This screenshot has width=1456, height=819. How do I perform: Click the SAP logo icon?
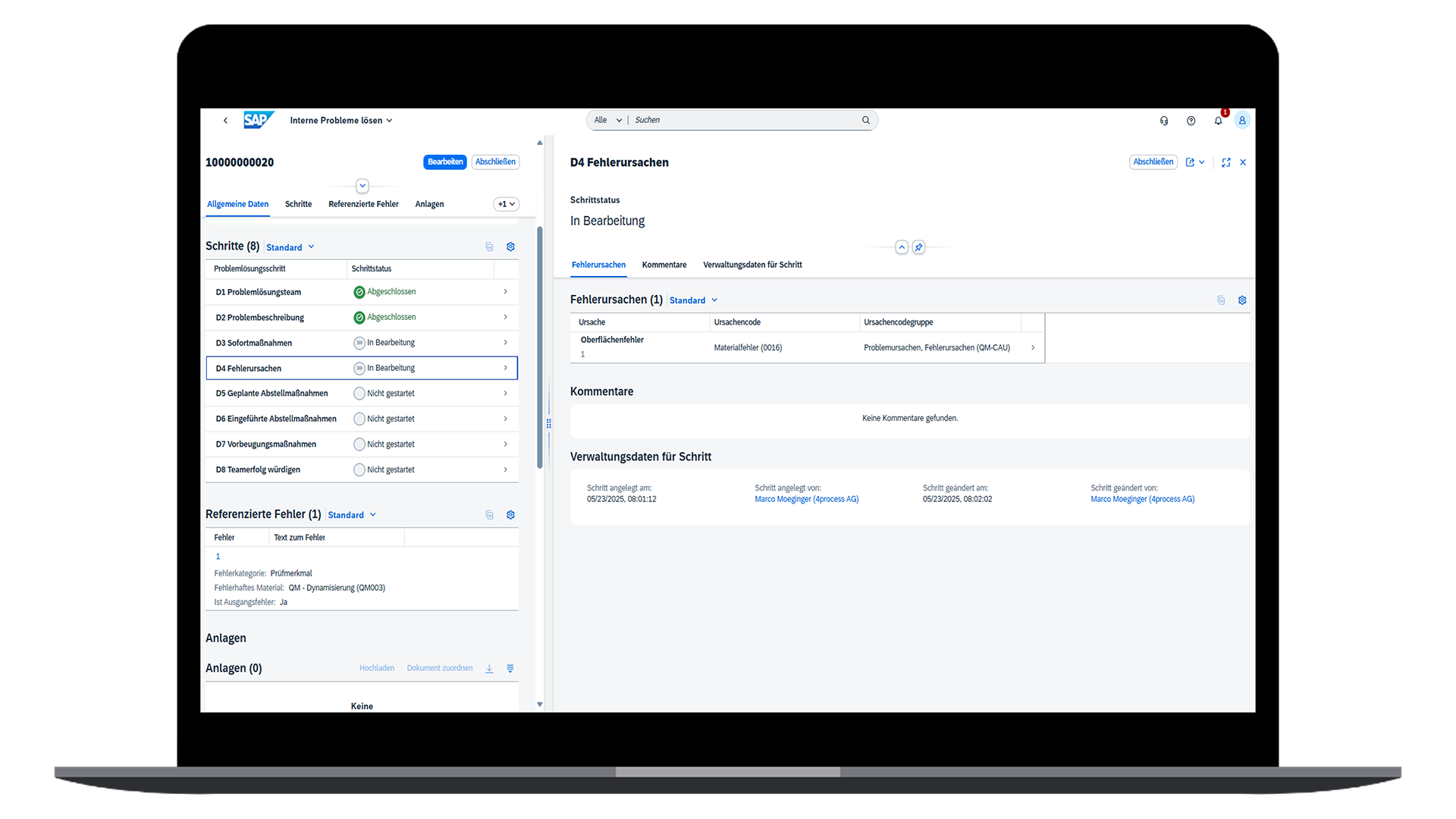[257, 120]
